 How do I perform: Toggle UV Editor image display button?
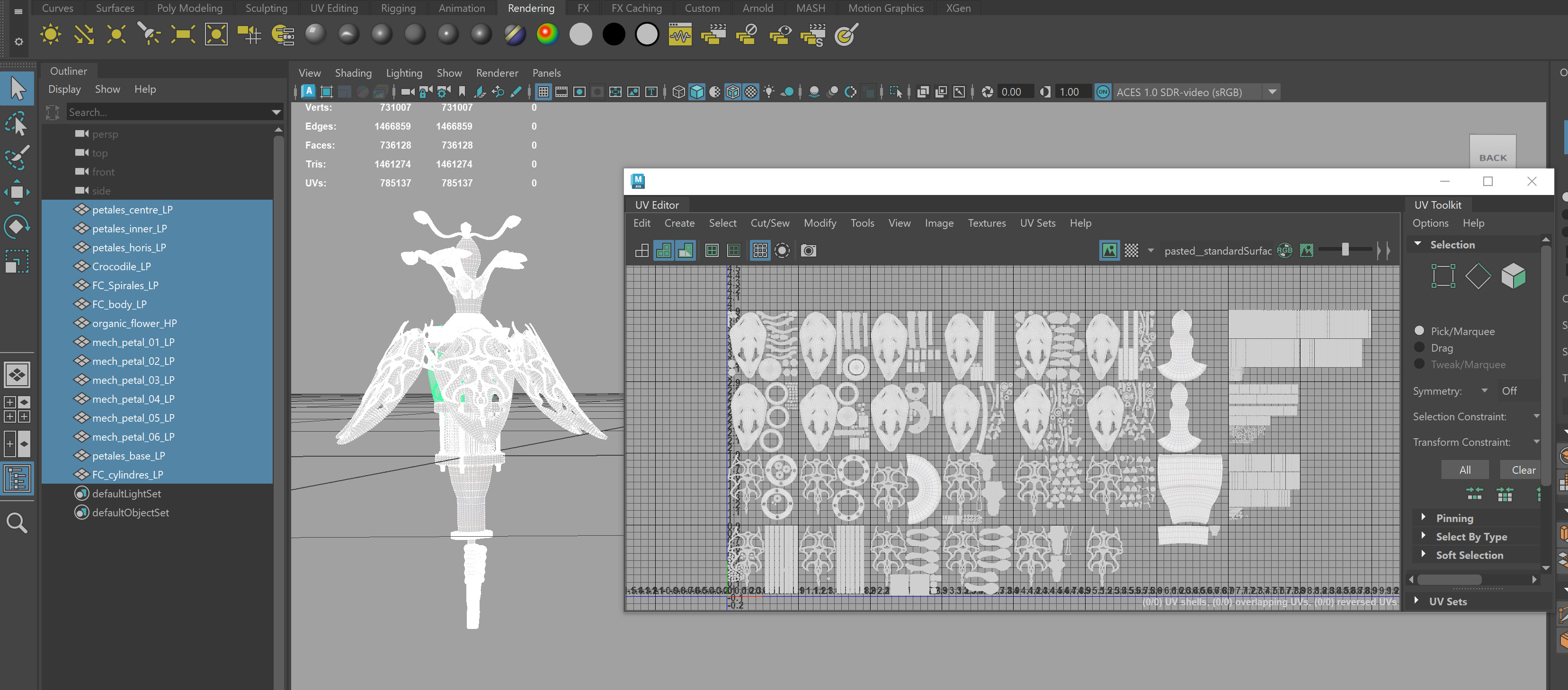[x=1109, y=251]
